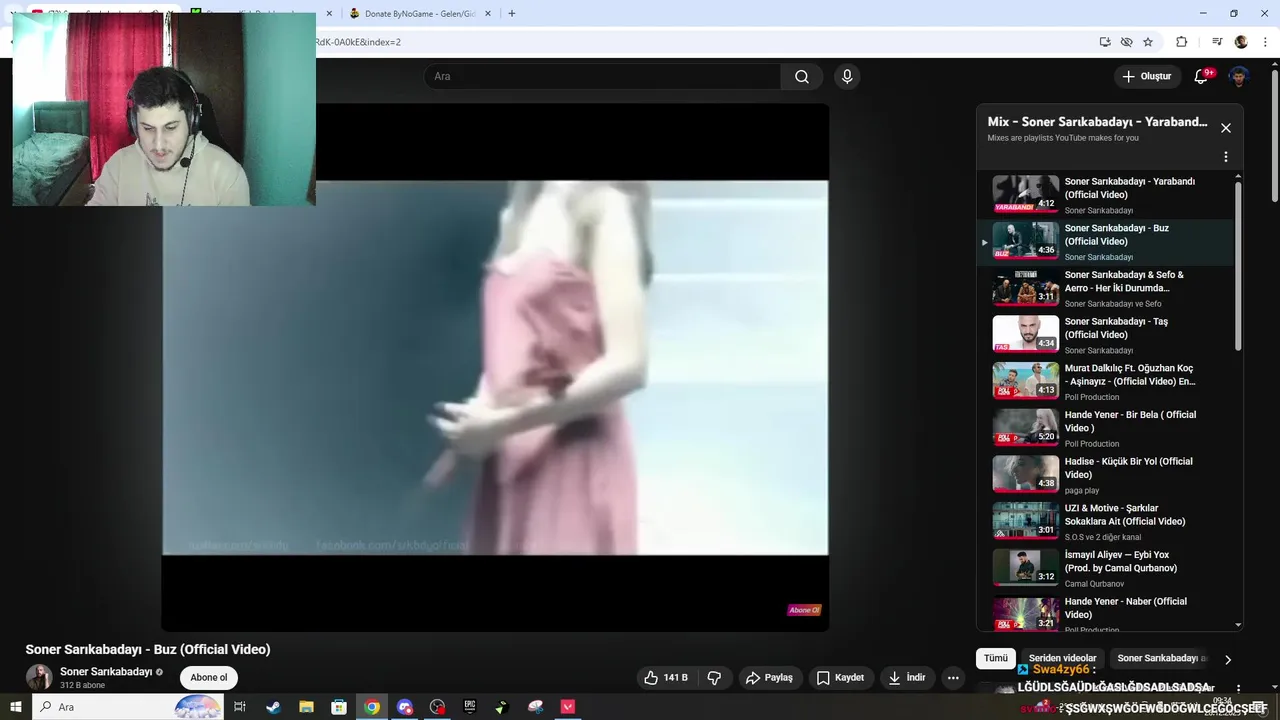1280x720 pixels.
Task: Open Task View in taskbar
Action: click(240, 707)
